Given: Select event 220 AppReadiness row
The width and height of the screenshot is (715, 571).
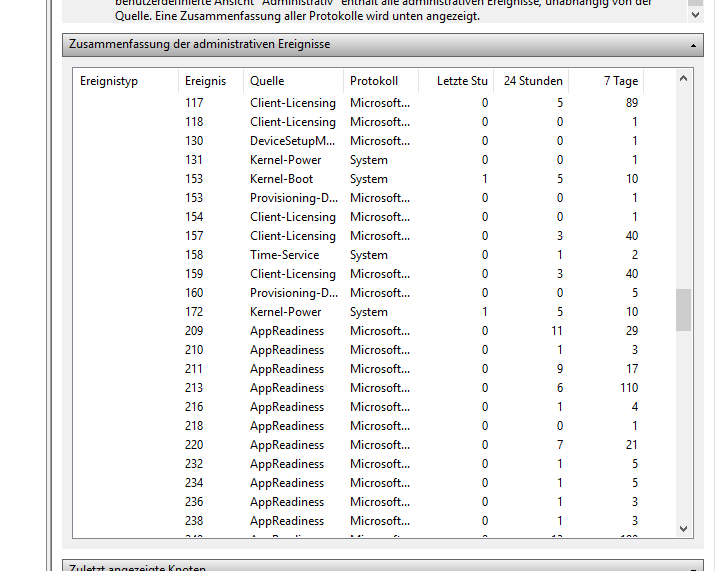Looking at the screenshot, I should [x=358, y=445].
